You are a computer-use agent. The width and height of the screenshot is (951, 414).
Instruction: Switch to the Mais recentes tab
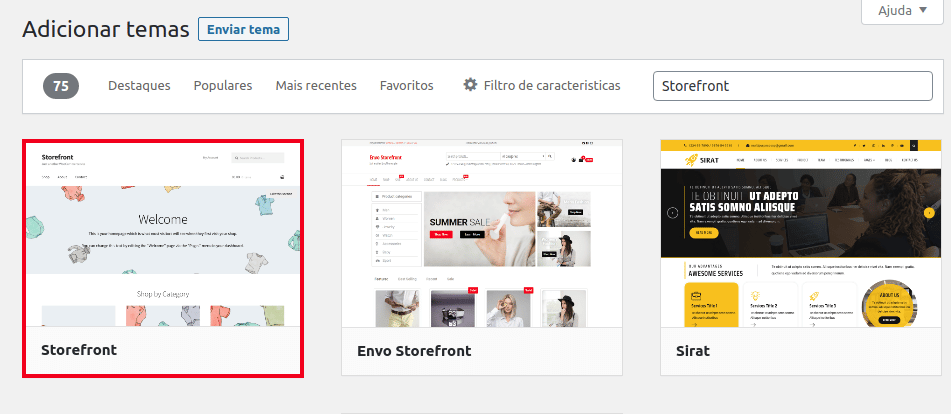point(316,85)
